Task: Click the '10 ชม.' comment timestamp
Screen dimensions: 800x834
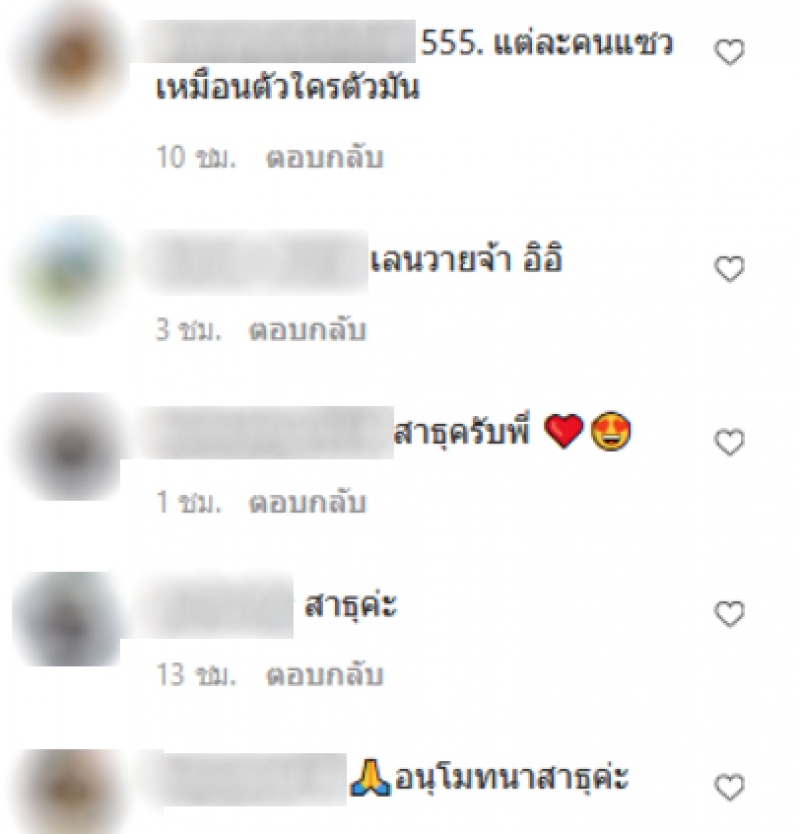Action: [196, 157]
